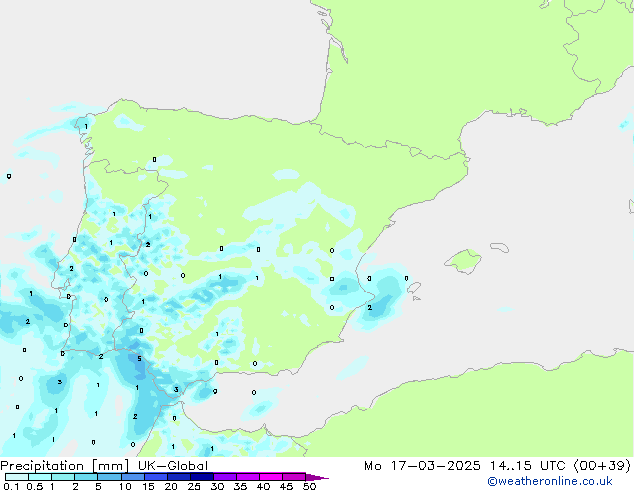Open the weatheronline.co.uk copyright link
This screenshot has width=634, height=490.
click(550, 481)
